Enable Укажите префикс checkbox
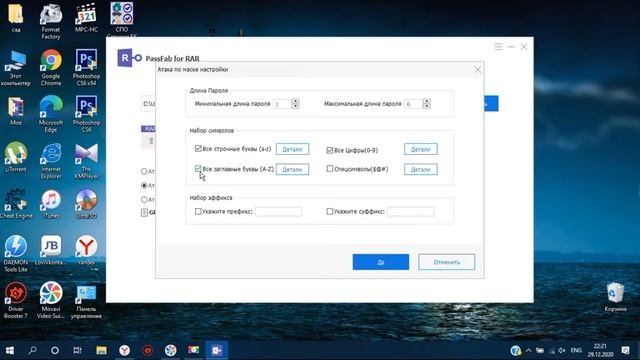The width and height of the screenshot is (640, 360). [x=198, y=211]
